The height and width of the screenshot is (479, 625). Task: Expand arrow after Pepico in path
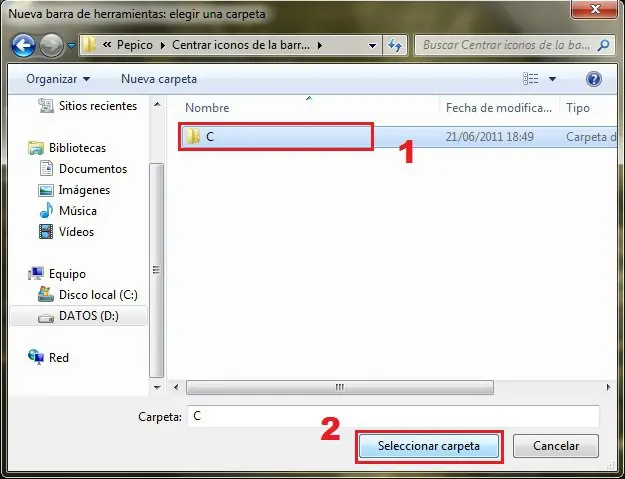163,45
